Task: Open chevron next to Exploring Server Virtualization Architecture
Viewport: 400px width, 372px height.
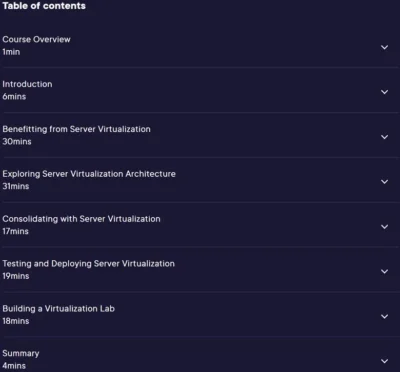Action: tap(385, 182)
